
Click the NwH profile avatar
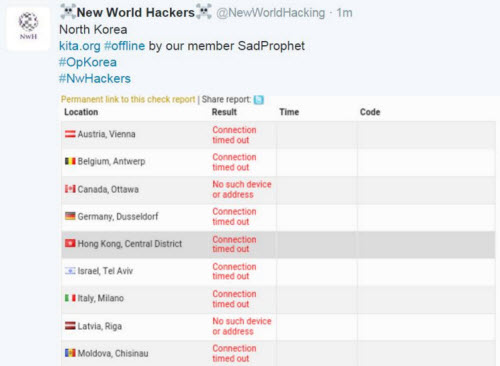28,28
